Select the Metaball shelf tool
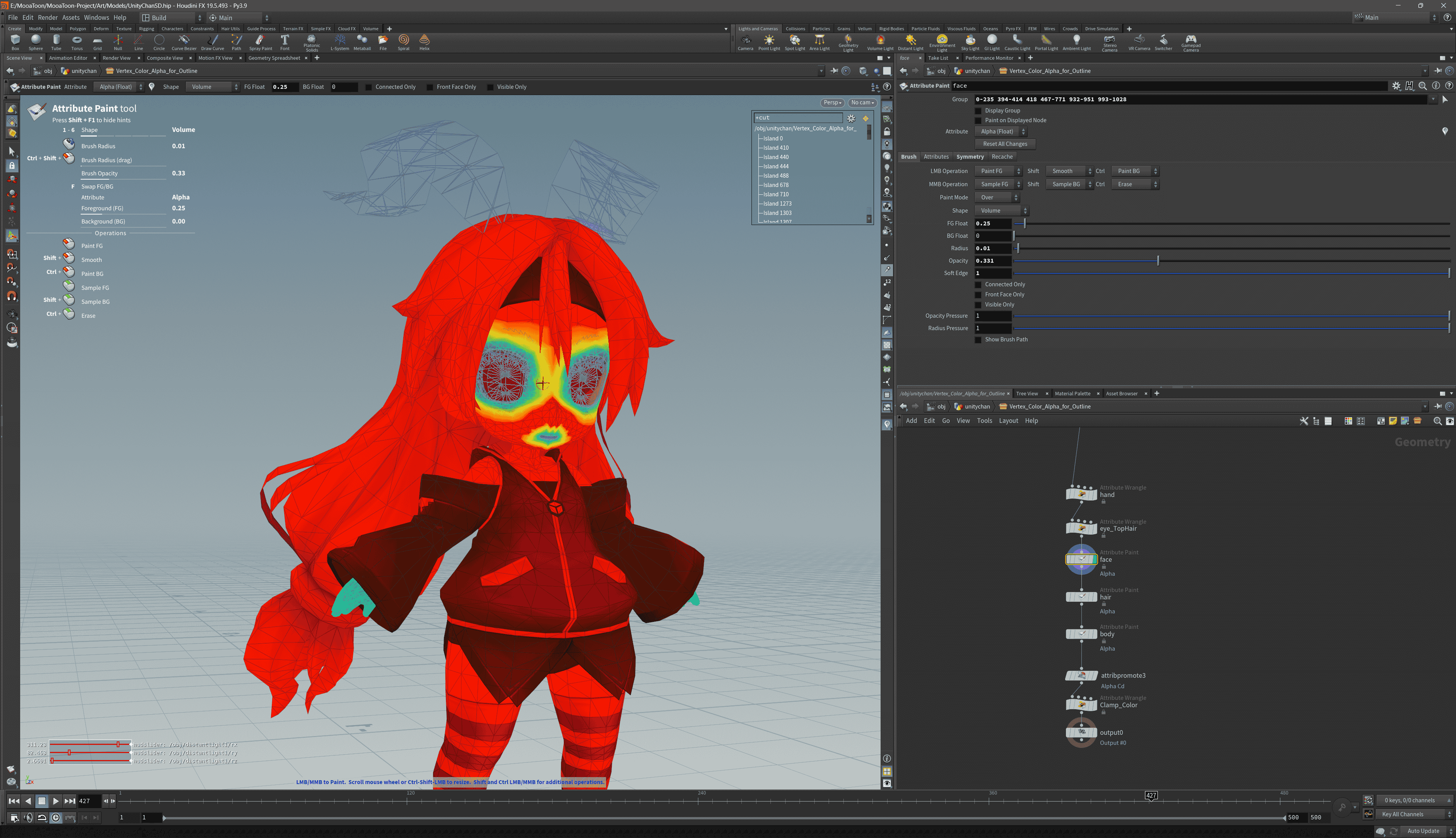This screenshot has height=838, width=1456. 362,42
